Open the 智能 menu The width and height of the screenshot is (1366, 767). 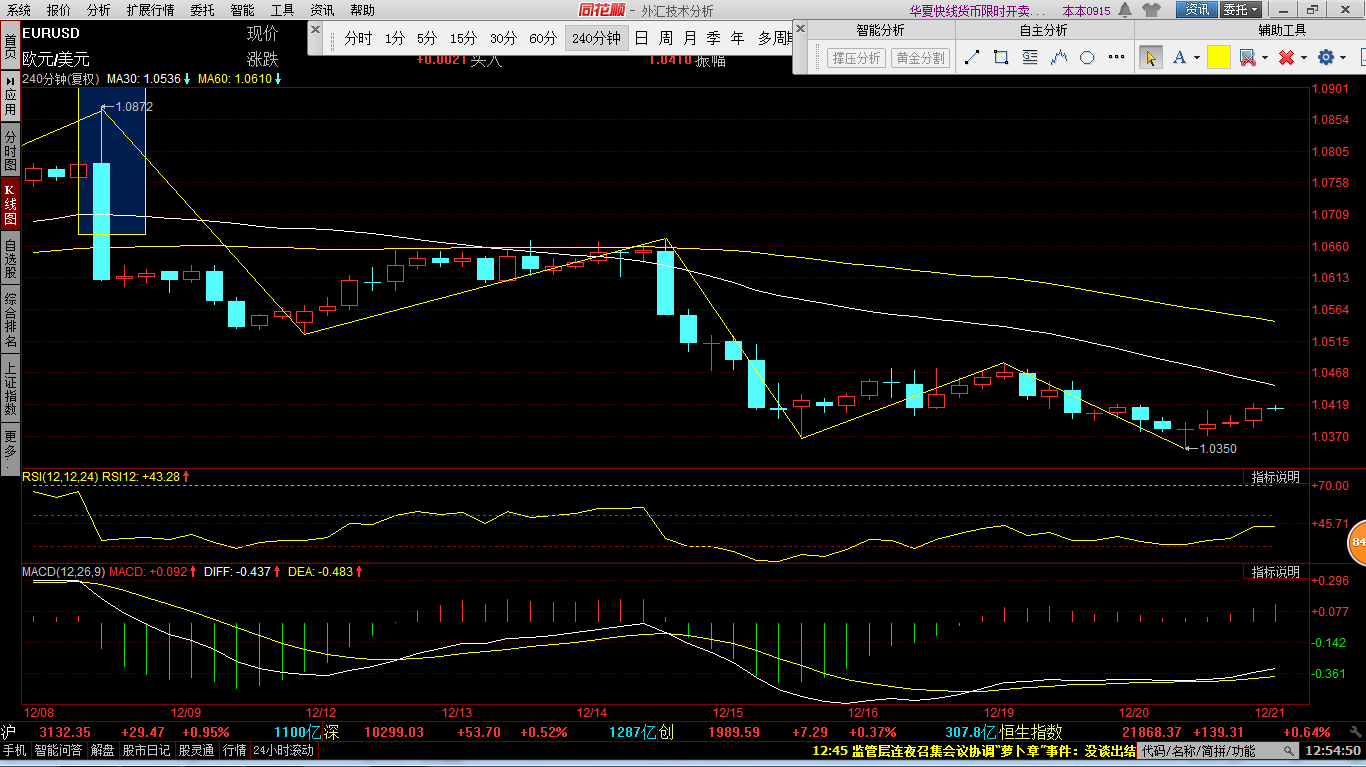(242, 10)
